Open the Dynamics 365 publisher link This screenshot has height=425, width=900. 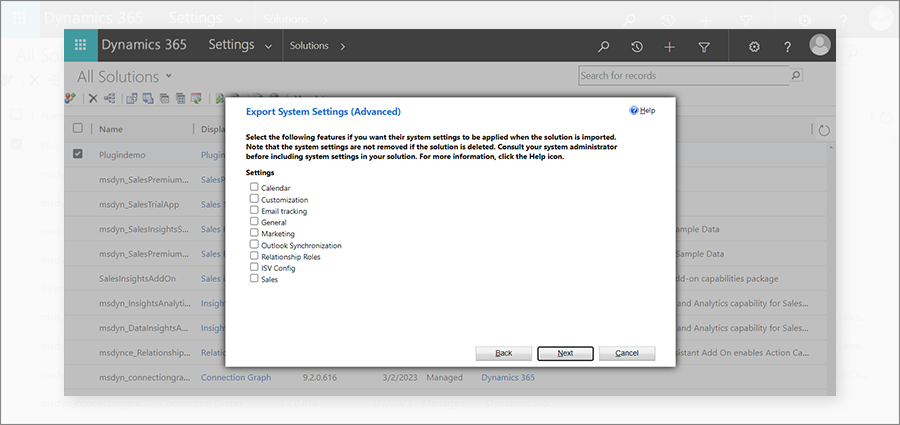tap(508, 377)
